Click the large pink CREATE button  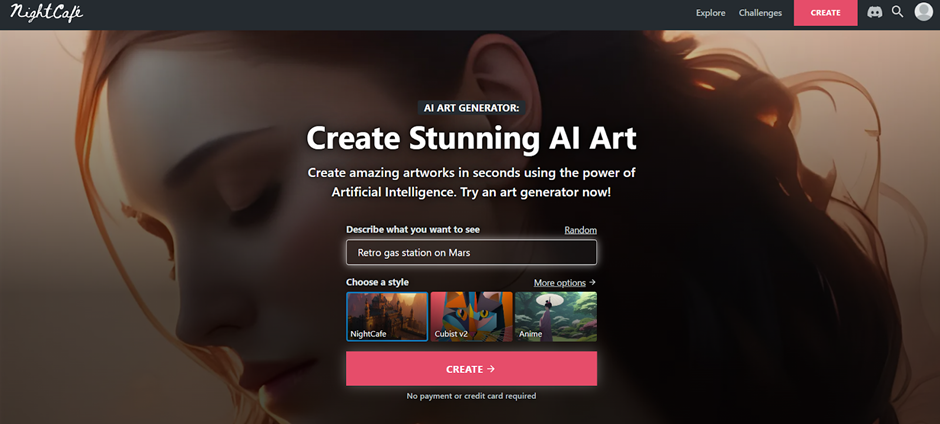(471, 369)
